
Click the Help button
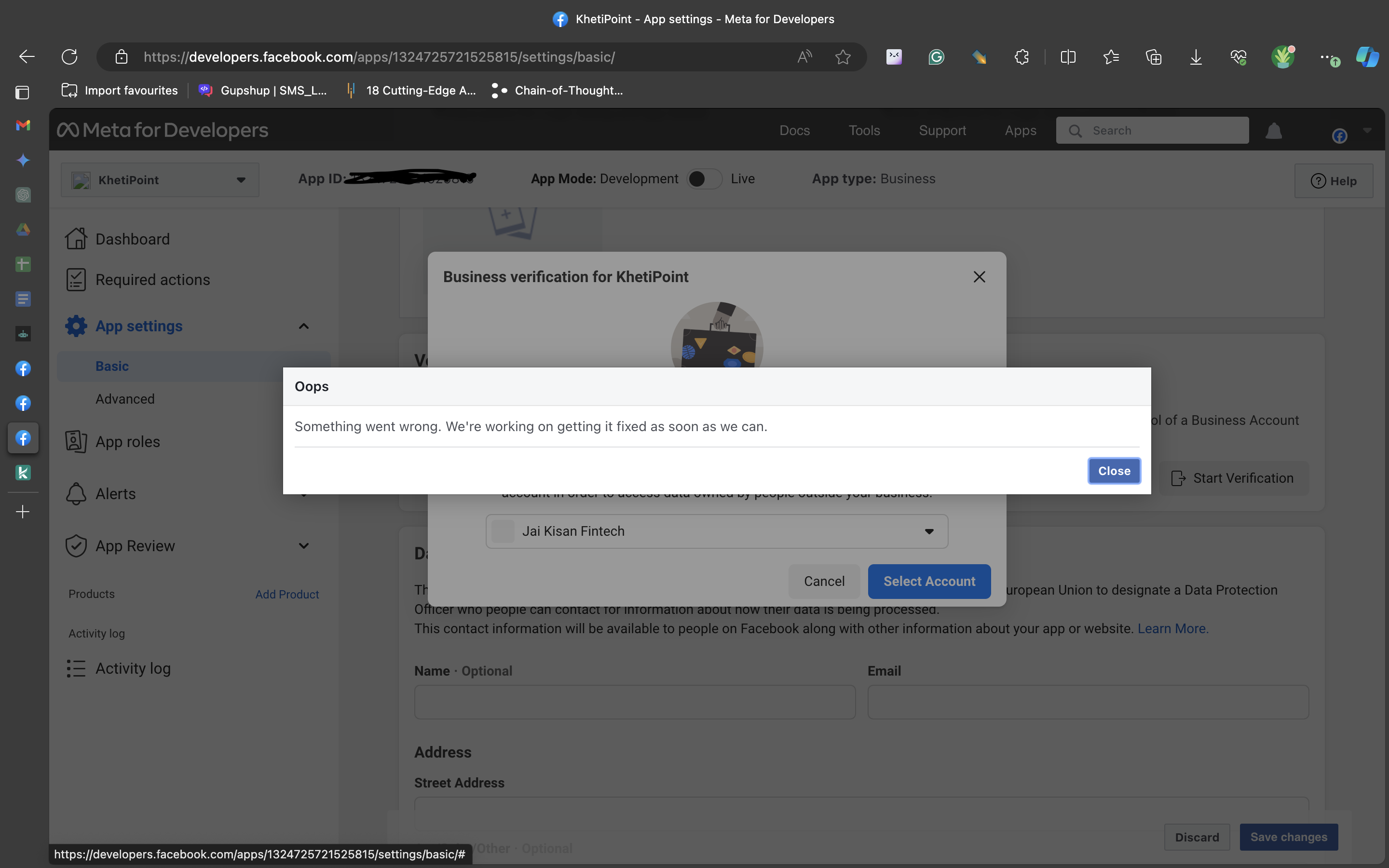(1334, 181)
